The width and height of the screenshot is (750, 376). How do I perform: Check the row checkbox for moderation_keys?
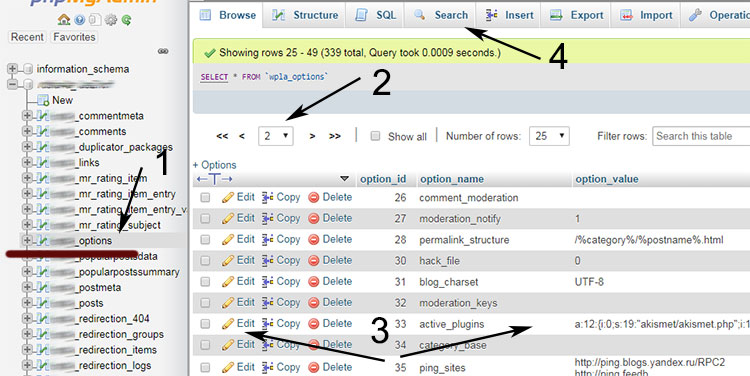pos(205,303)
